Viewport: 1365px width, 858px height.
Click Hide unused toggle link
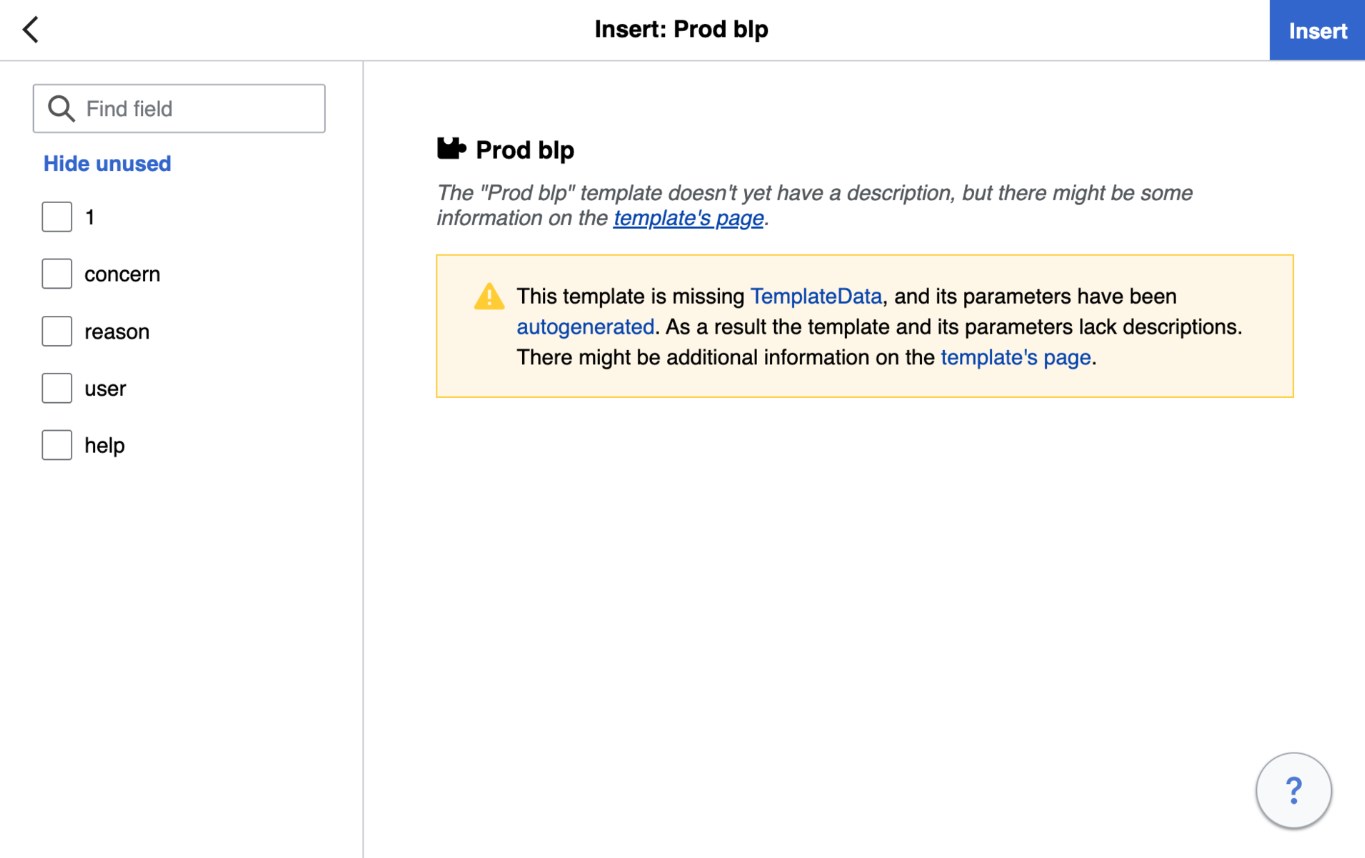107,164
